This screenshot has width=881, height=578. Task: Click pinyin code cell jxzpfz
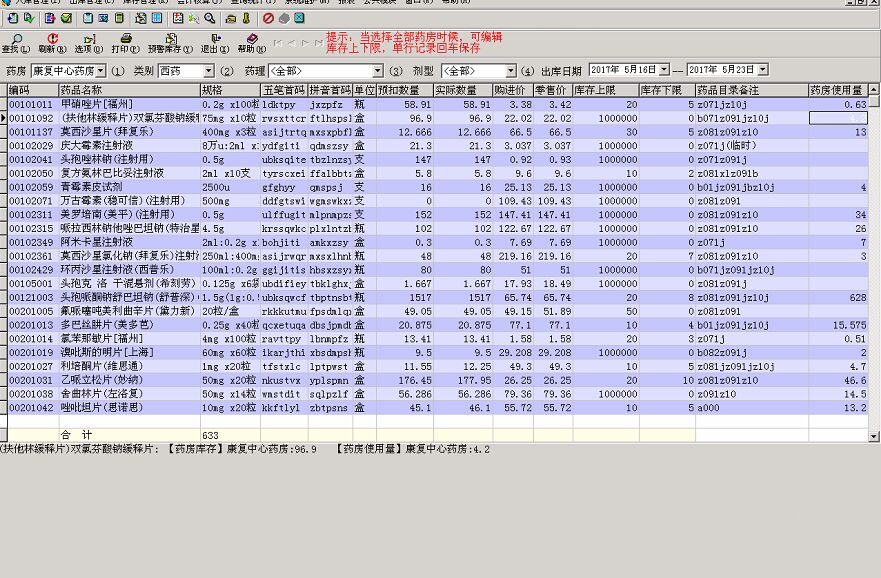(330, 104)
